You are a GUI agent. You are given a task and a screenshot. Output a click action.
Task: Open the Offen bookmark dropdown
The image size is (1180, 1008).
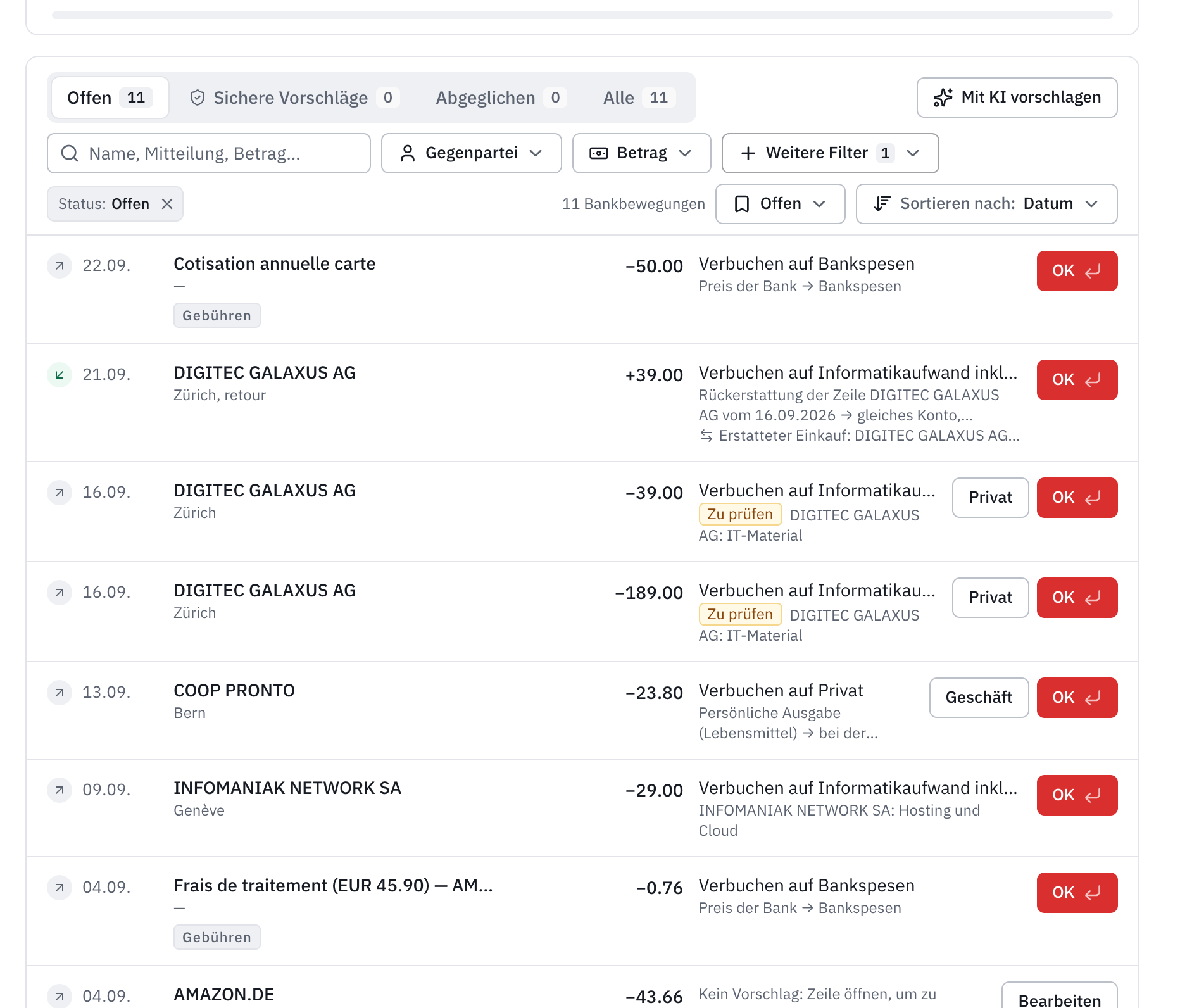coord(780,204)
